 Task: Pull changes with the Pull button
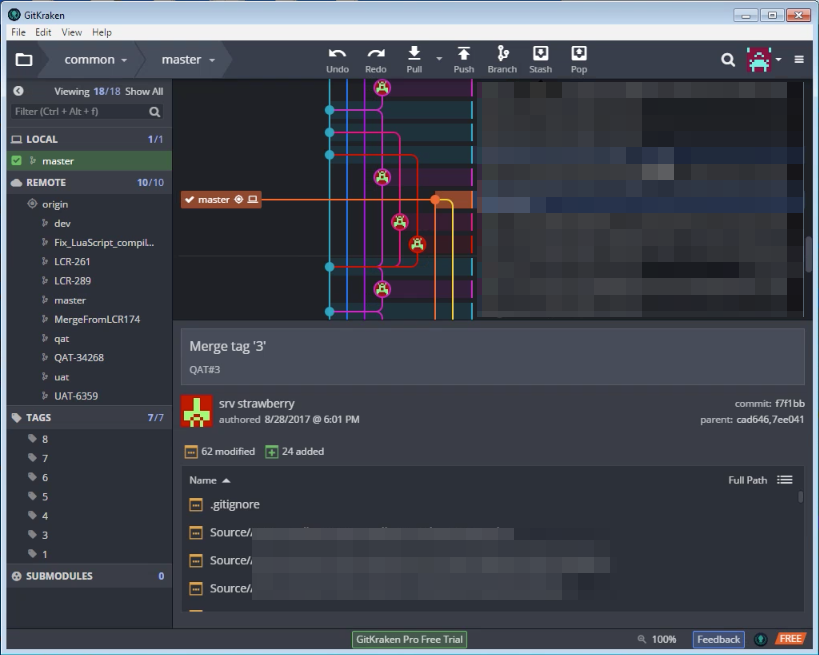(x=414, y=61)
